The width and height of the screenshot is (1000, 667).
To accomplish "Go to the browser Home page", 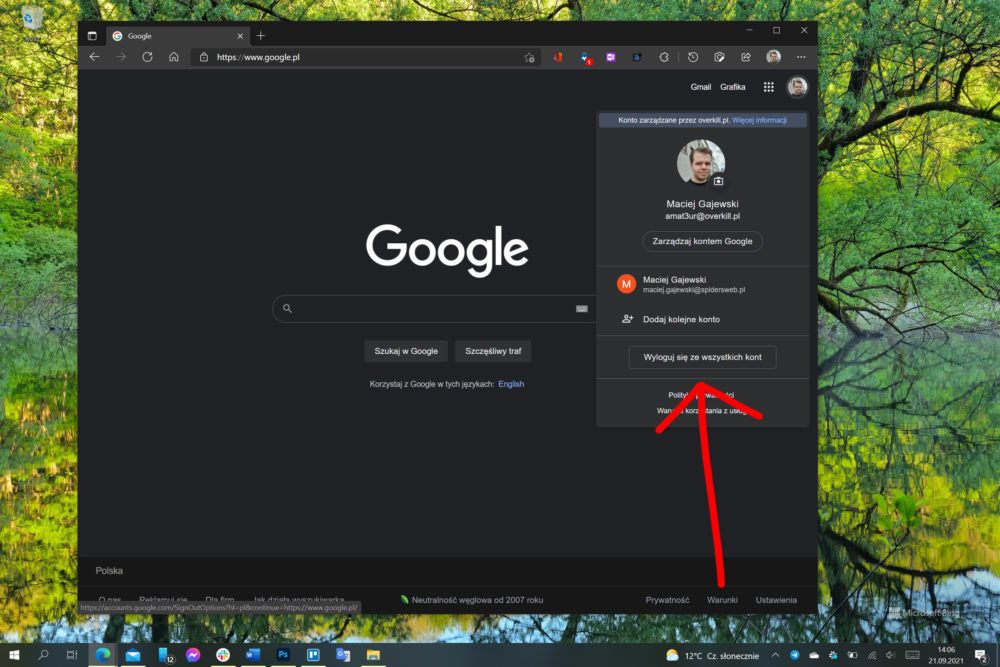I will click(173, 57).
